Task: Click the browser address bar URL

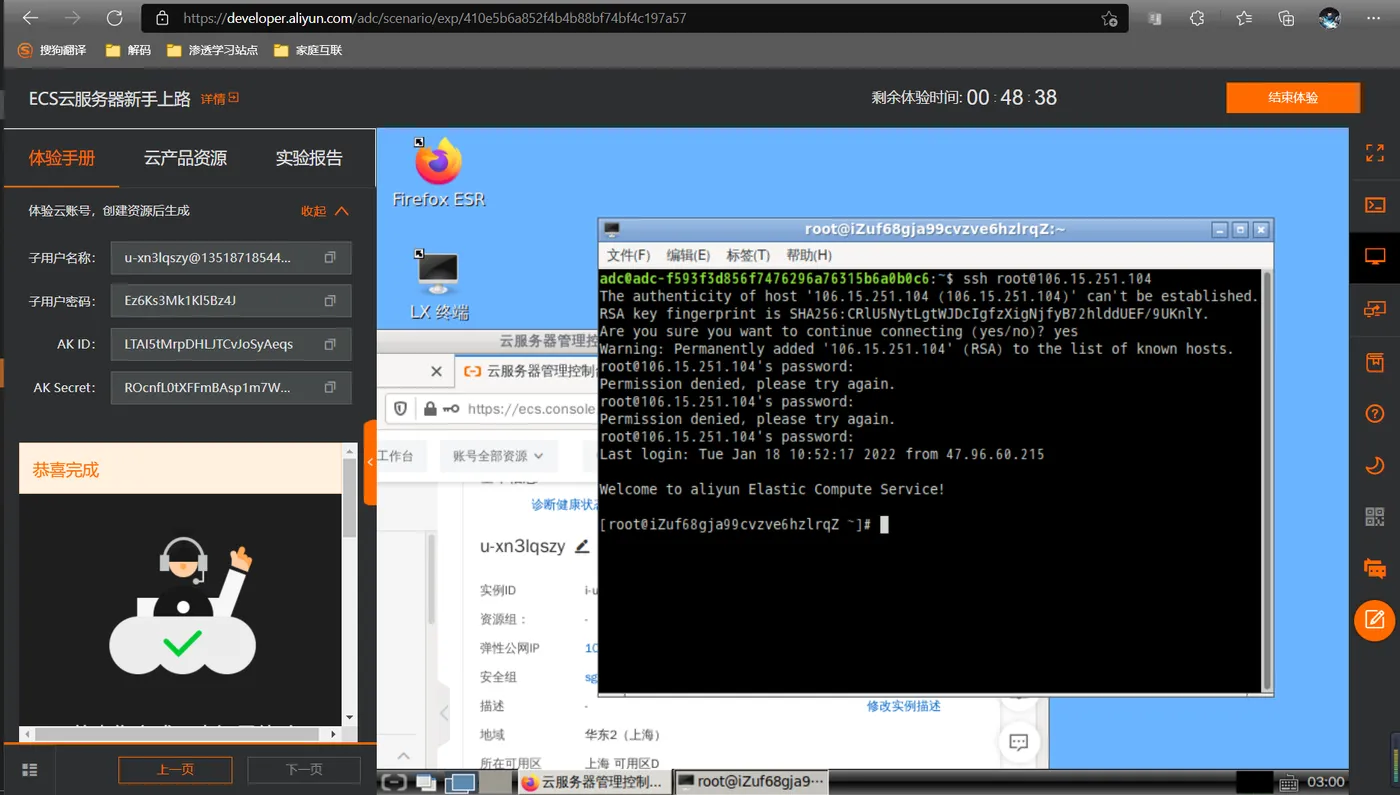Action: pos(434,18)
